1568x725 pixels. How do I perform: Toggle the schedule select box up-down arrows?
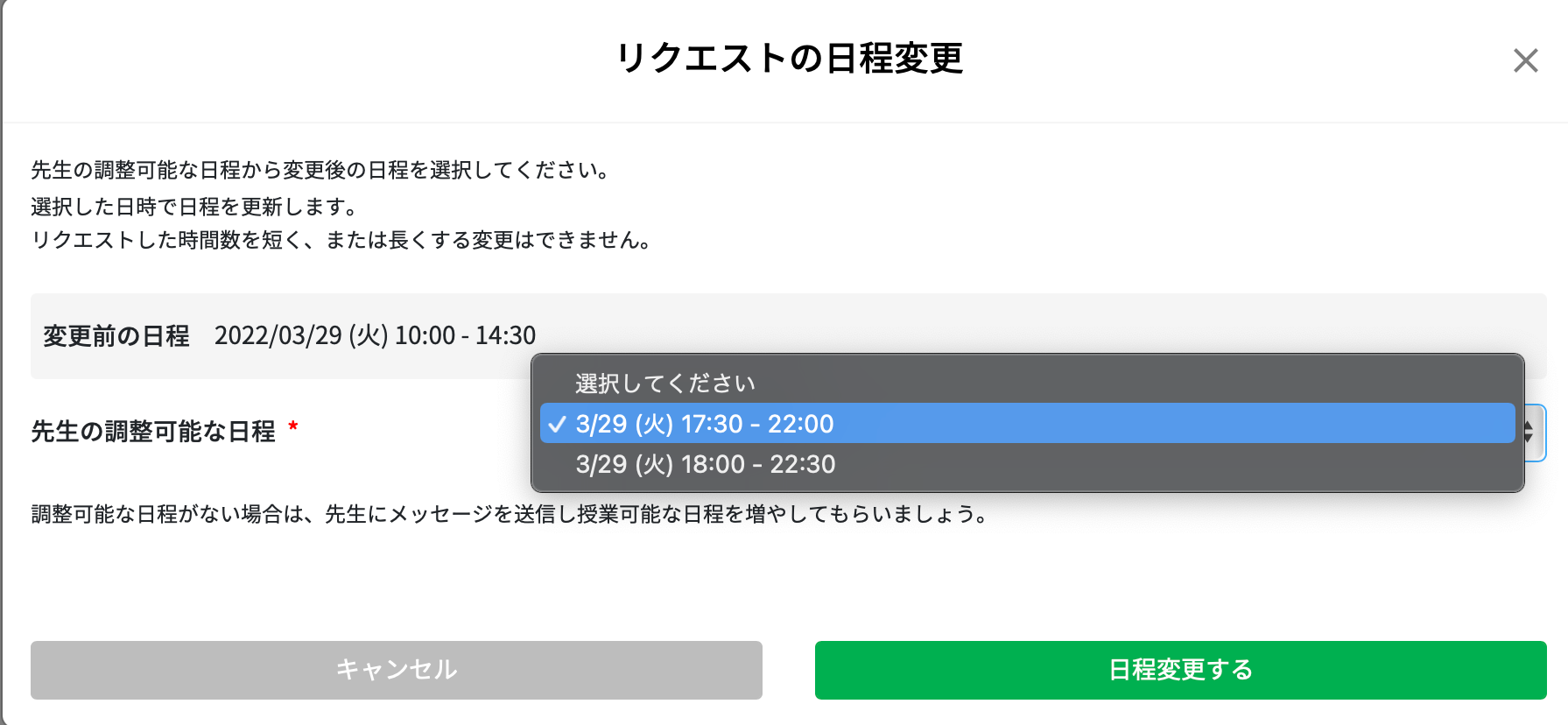pos(1528,432)
